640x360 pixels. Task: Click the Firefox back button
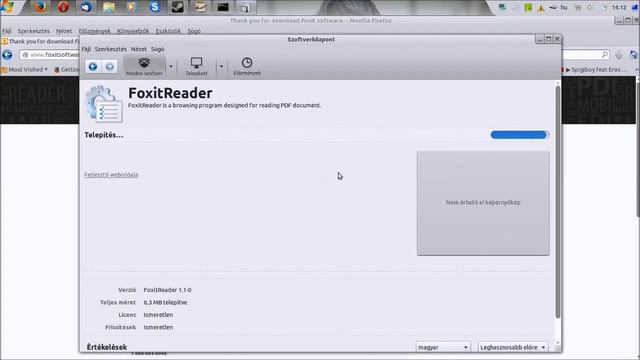tap(7, 55)
